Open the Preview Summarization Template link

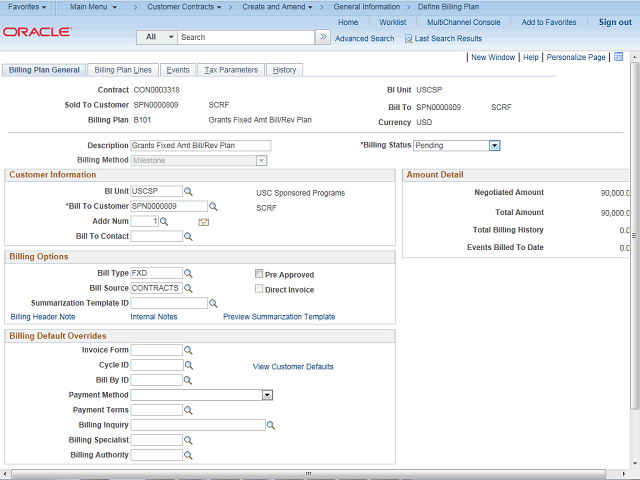click(x=279, y=317)
